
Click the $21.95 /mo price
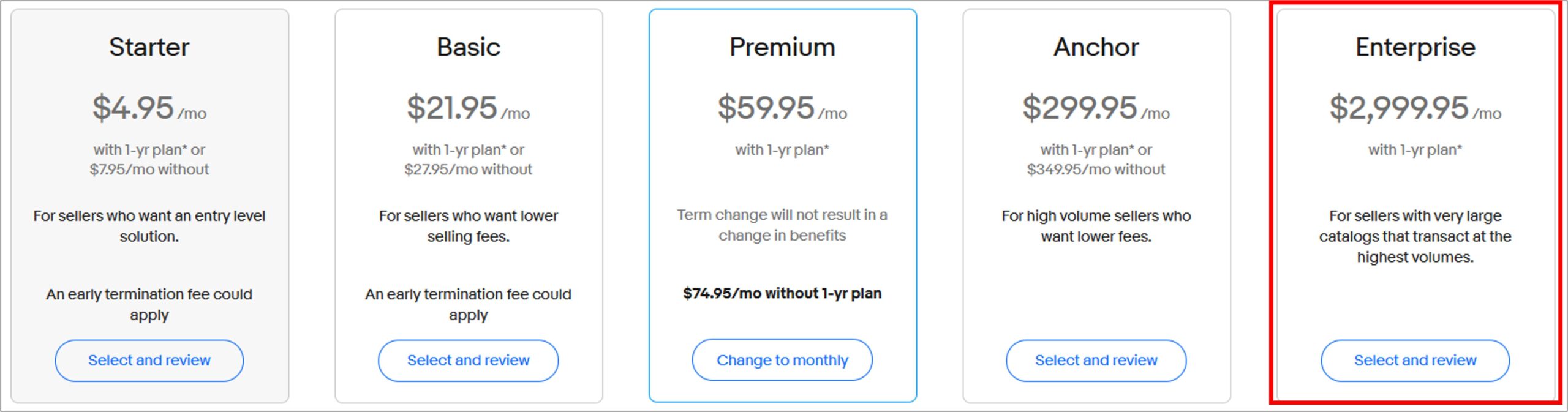point(468,108)
